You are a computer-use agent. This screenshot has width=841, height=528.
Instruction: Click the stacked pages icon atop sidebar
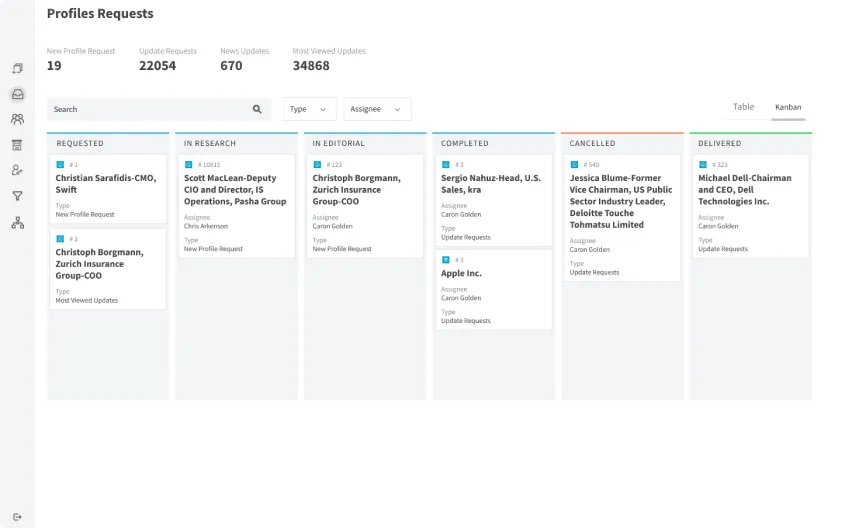click(x=17, y=68)
